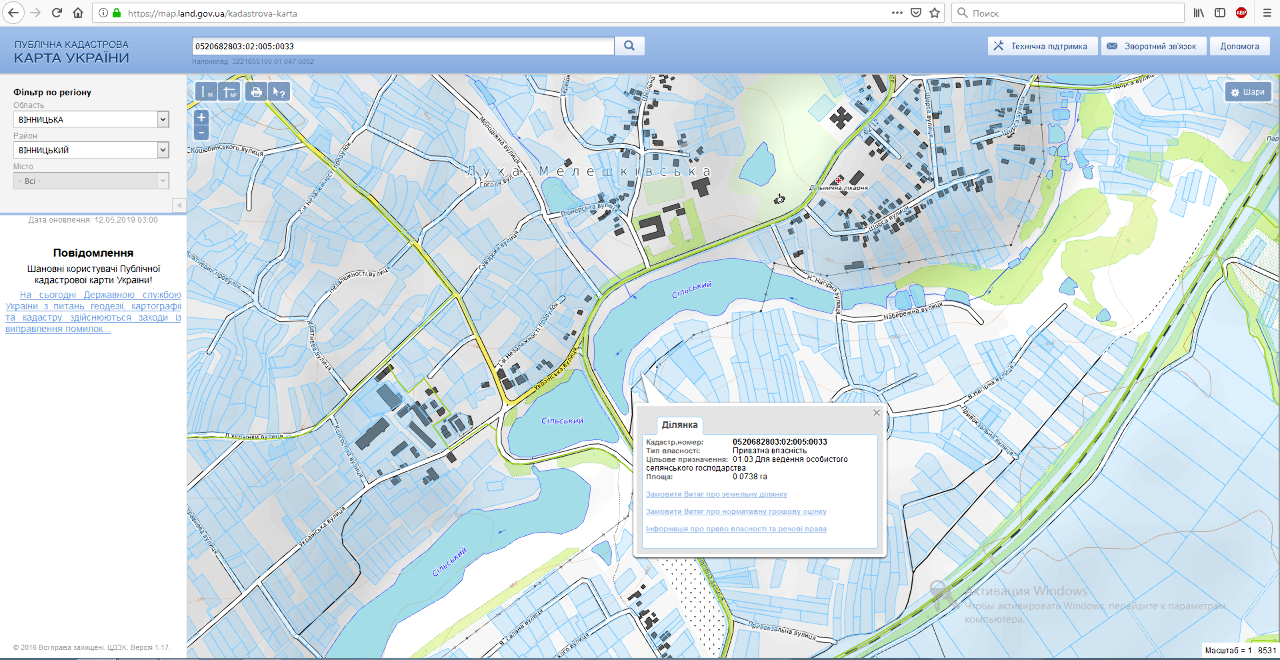1280x660 pixels.
Task: Click the Технічна підтримка button
Action: click(x=1041, y=46)
